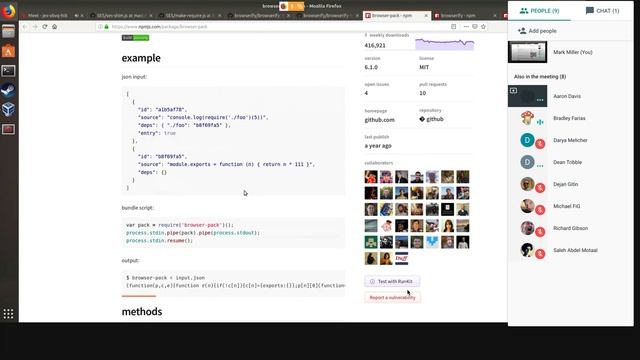Image resolution: width=640 pixels, height=360 pixels.
Task: Click Add people in Meet panel
Action: 537,31
